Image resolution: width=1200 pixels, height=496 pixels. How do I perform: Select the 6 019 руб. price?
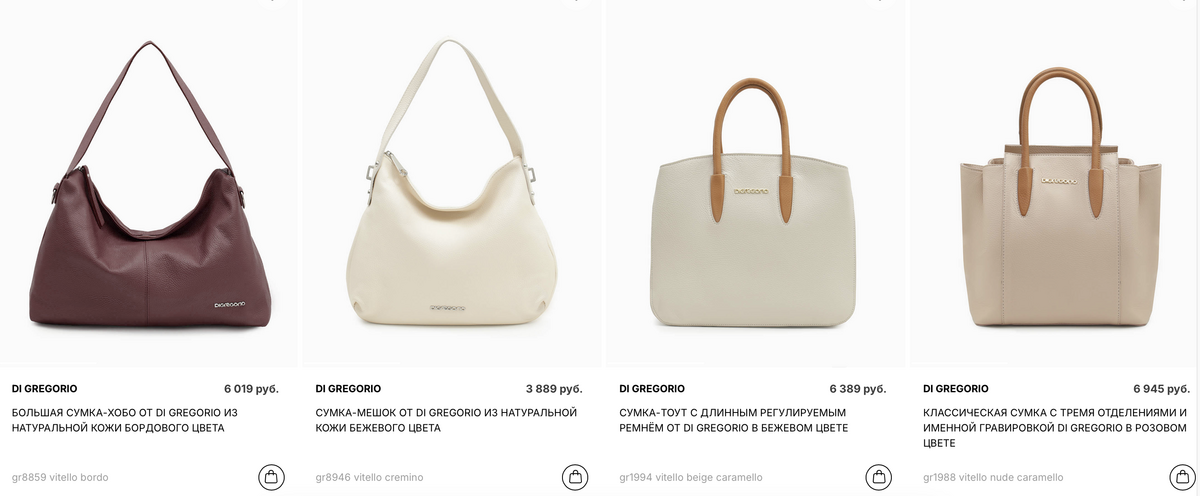point(251,388)
